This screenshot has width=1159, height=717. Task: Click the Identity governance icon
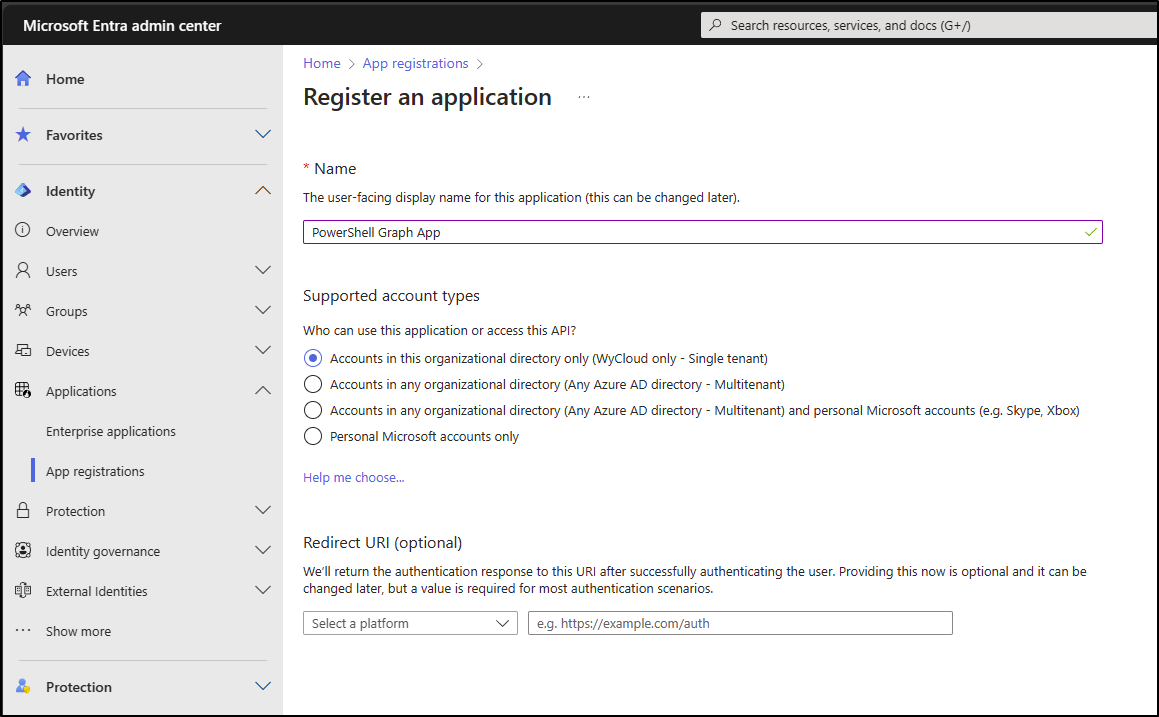24,551
